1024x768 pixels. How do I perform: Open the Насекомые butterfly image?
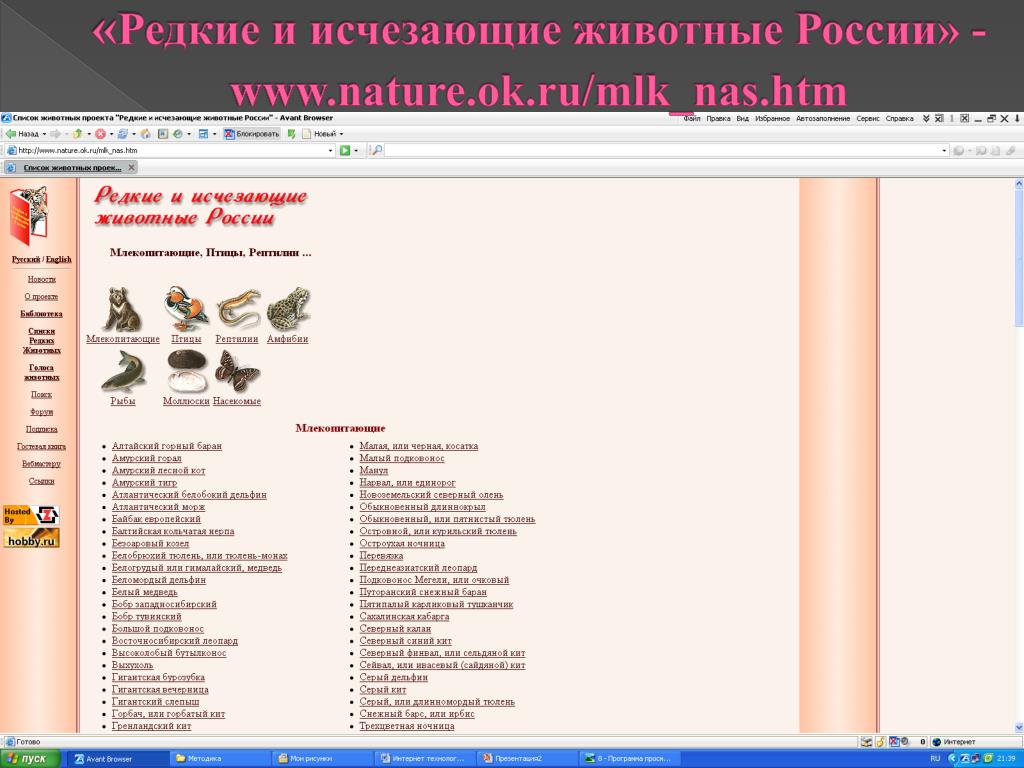click(237, 371)
